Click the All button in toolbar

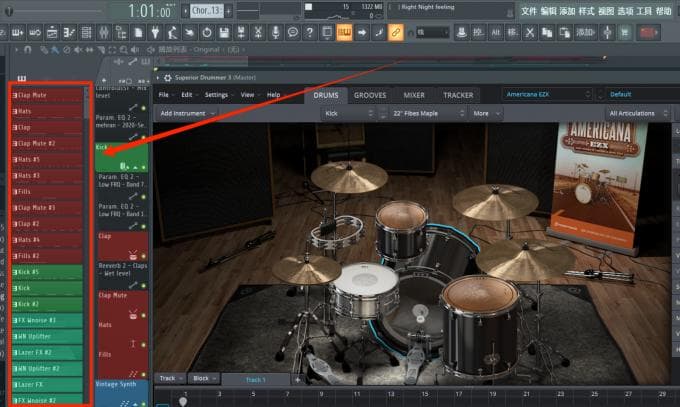[x=496, y=33]
